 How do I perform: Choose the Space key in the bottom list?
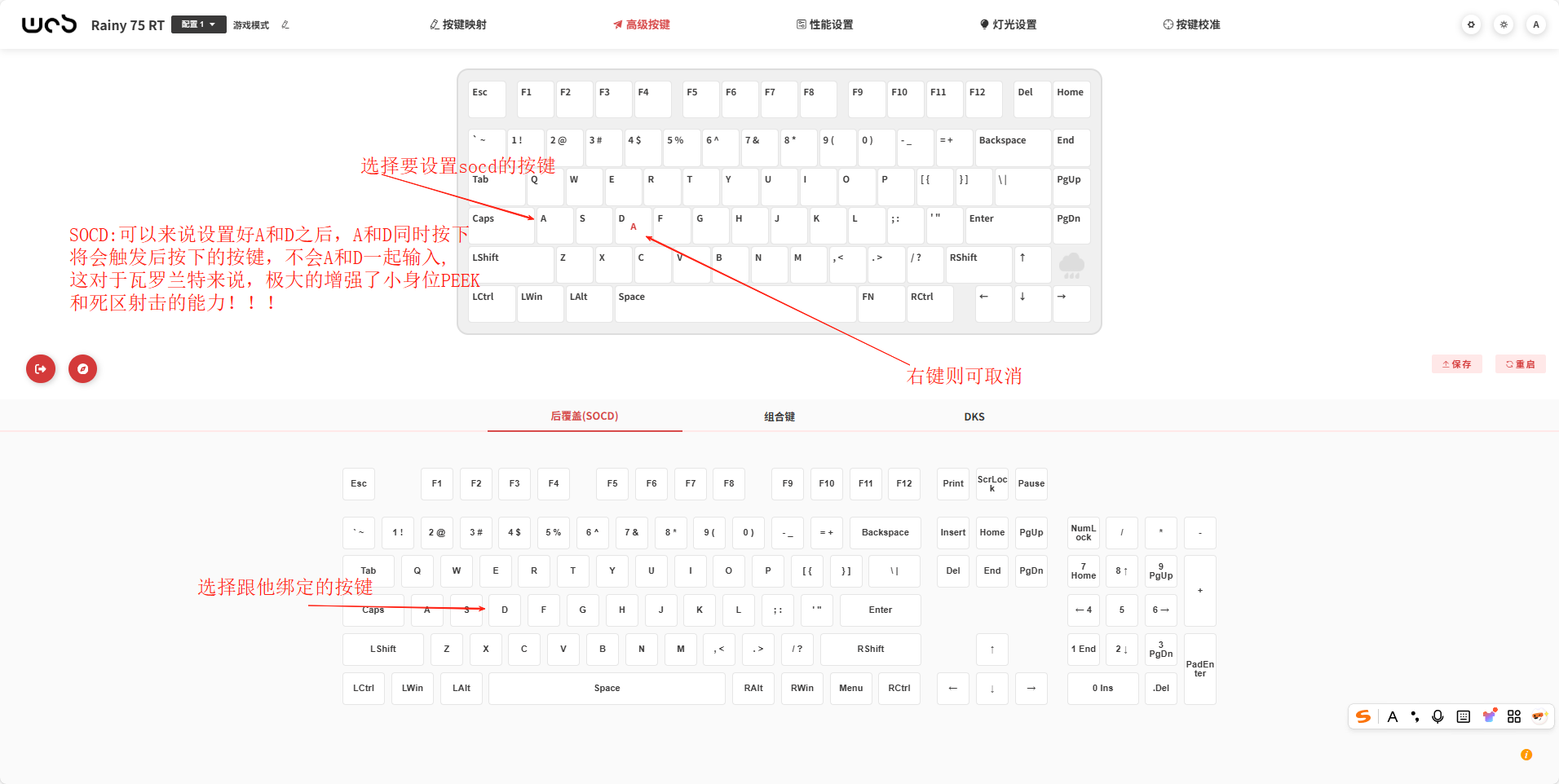click(x=607, y=689)
